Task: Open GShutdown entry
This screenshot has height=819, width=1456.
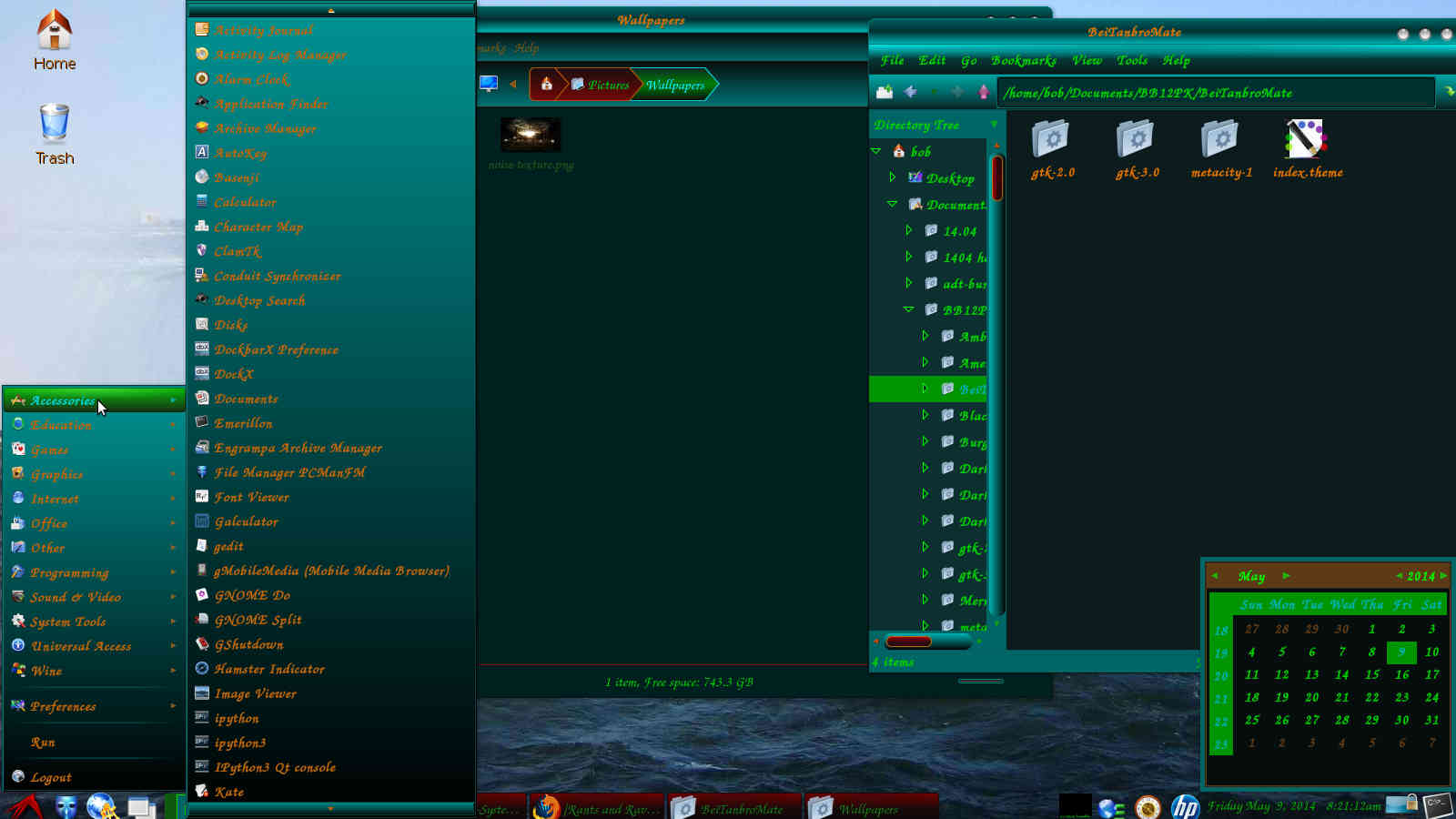Action: pyautogui.click(x=331, y=644)
